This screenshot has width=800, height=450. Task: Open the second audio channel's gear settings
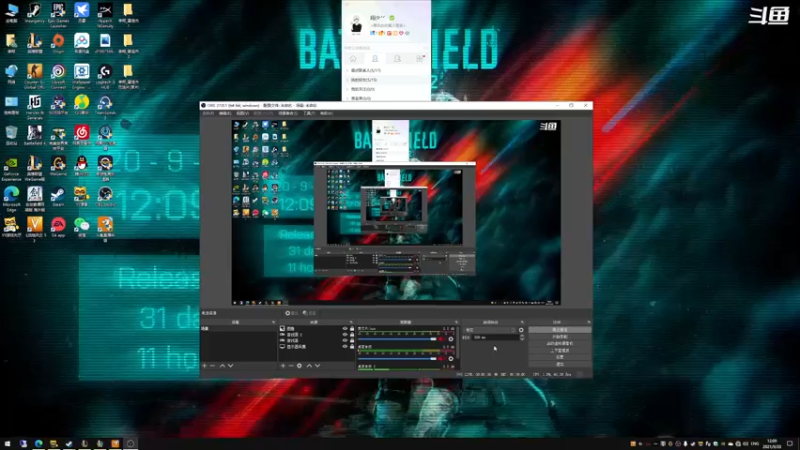(451, 359)
